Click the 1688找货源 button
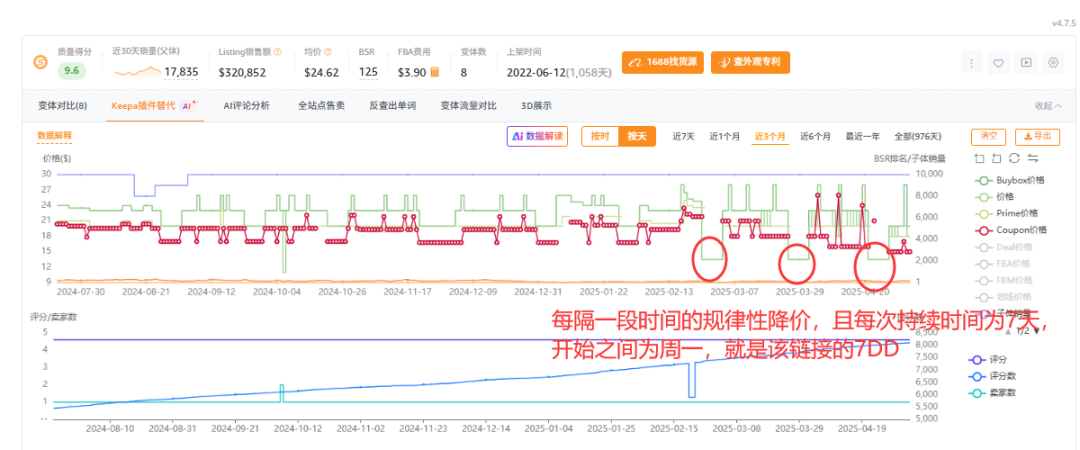Screen dimensions: 1080x450 [x=663, y=62]
